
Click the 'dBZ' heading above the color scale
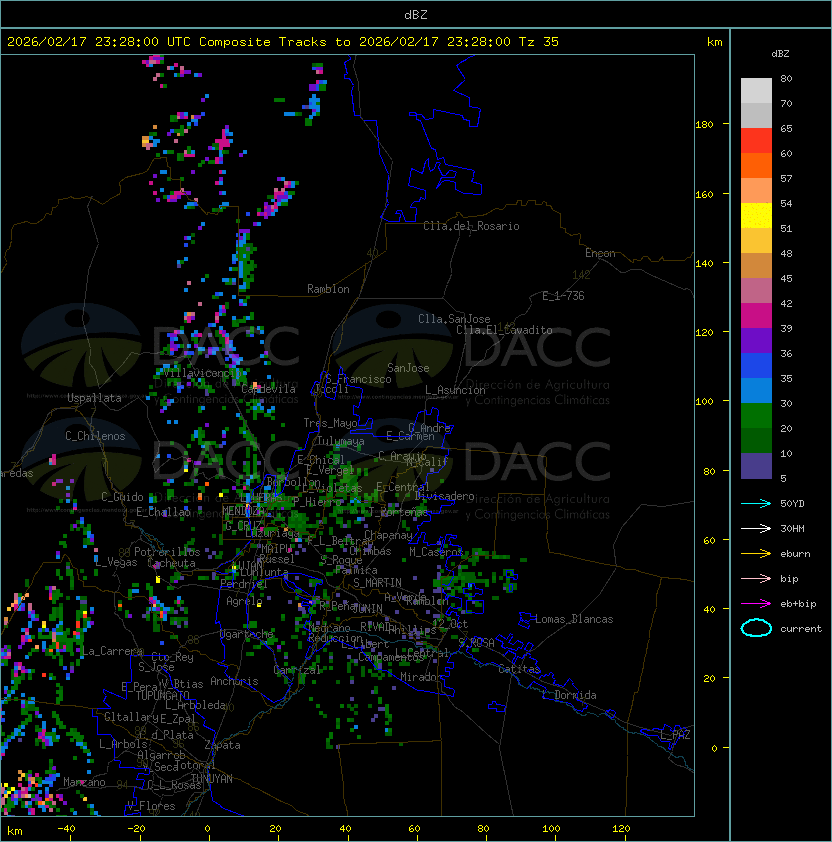[x=780, y=53]
